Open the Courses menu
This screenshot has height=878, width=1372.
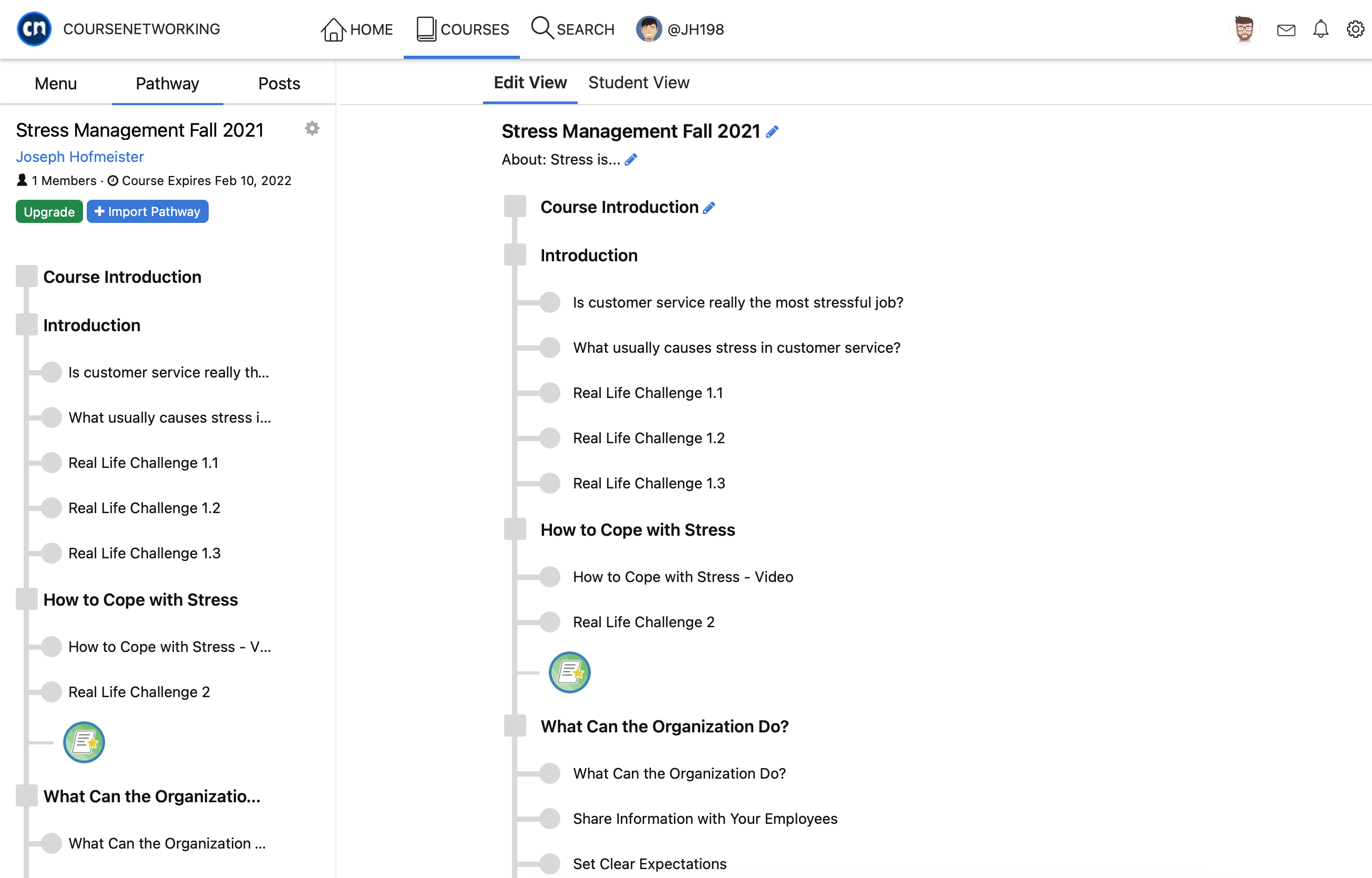tap(462, 29)
